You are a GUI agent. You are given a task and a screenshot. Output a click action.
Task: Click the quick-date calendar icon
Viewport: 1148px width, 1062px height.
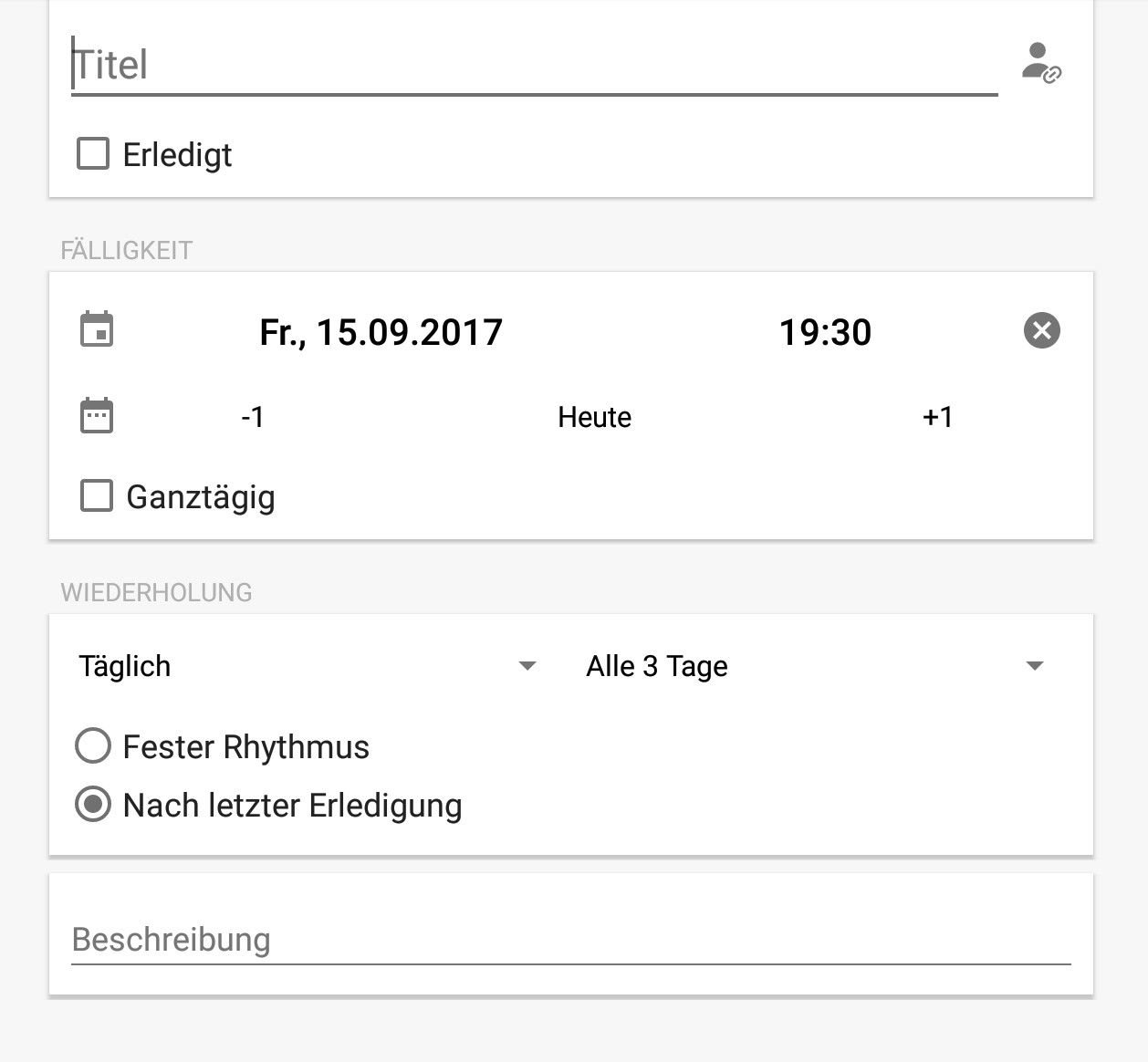[97, 416]
